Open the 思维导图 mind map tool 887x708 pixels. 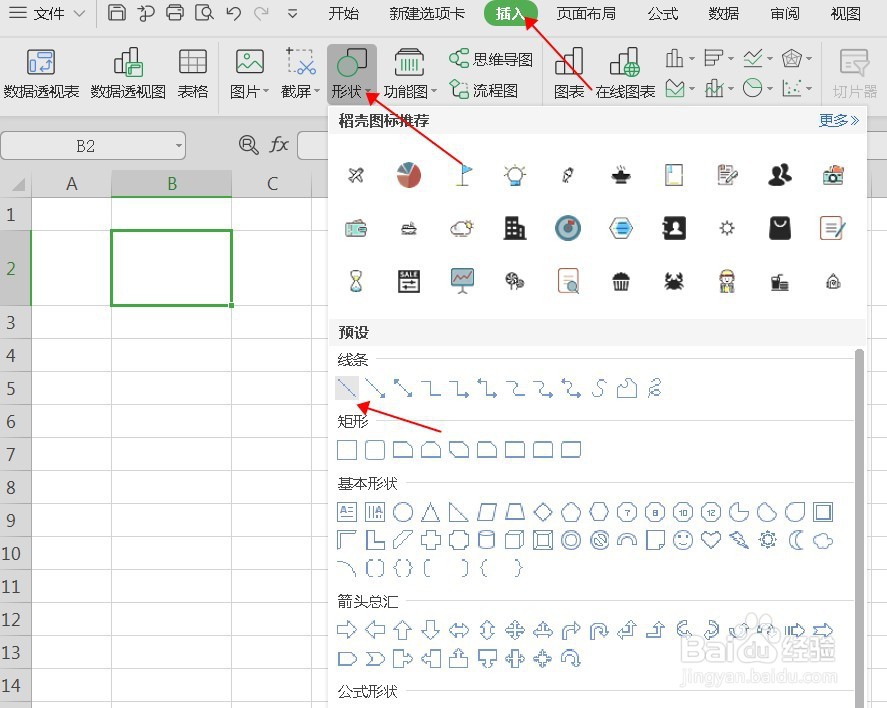tap(492, 58)
